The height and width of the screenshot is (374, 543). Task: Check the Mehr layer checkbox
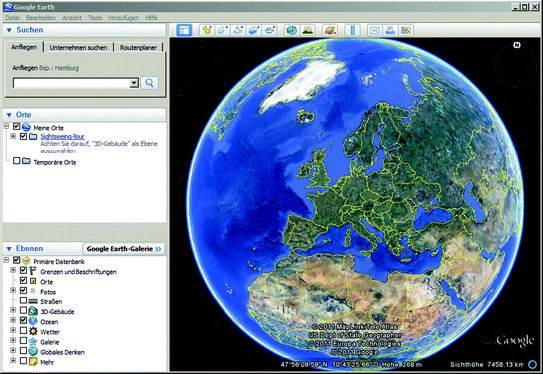point(23,361)
